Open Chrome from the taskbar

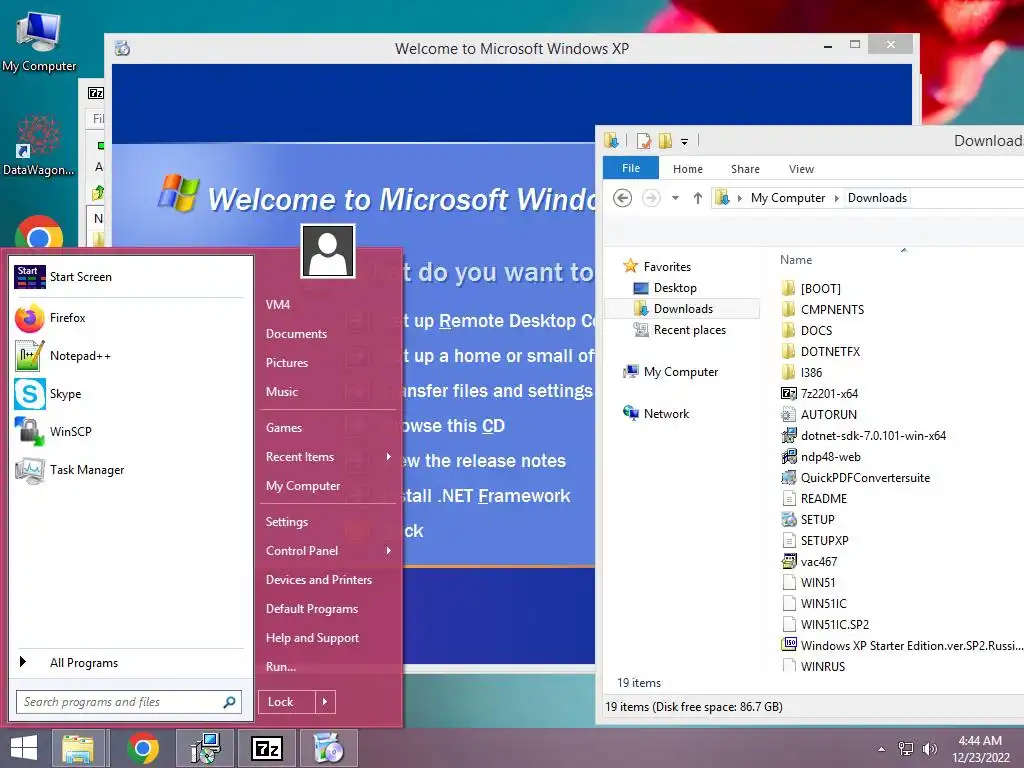pyautogui.click(x=143, y=748)
